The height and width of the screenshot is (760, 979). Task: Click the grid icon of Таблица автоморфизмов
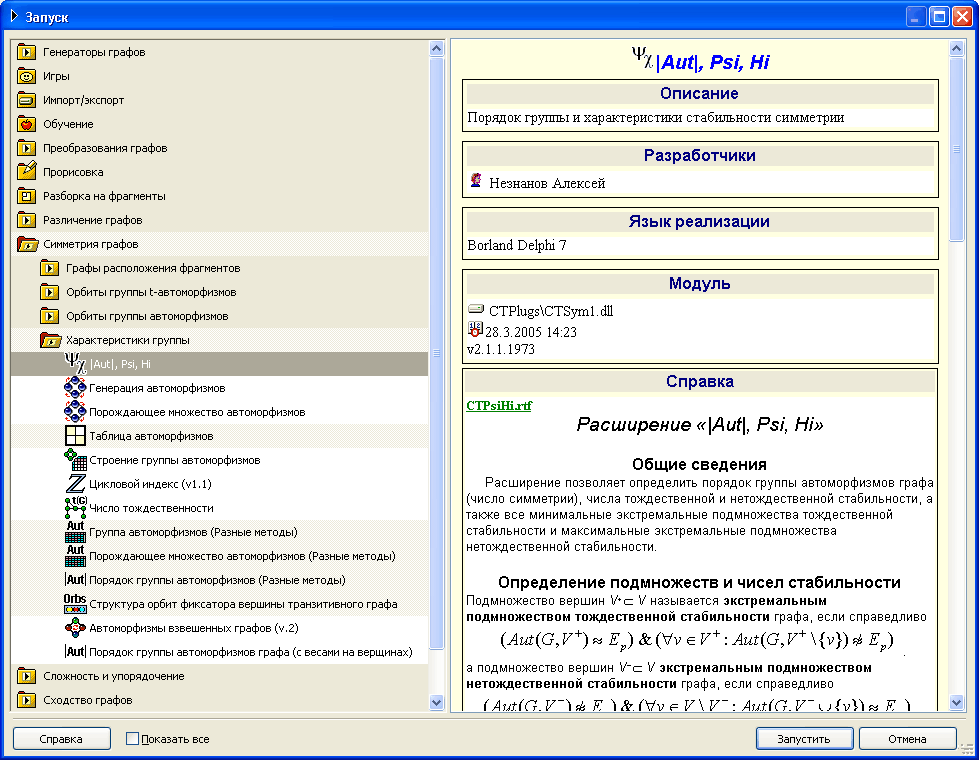pos(75,436)
